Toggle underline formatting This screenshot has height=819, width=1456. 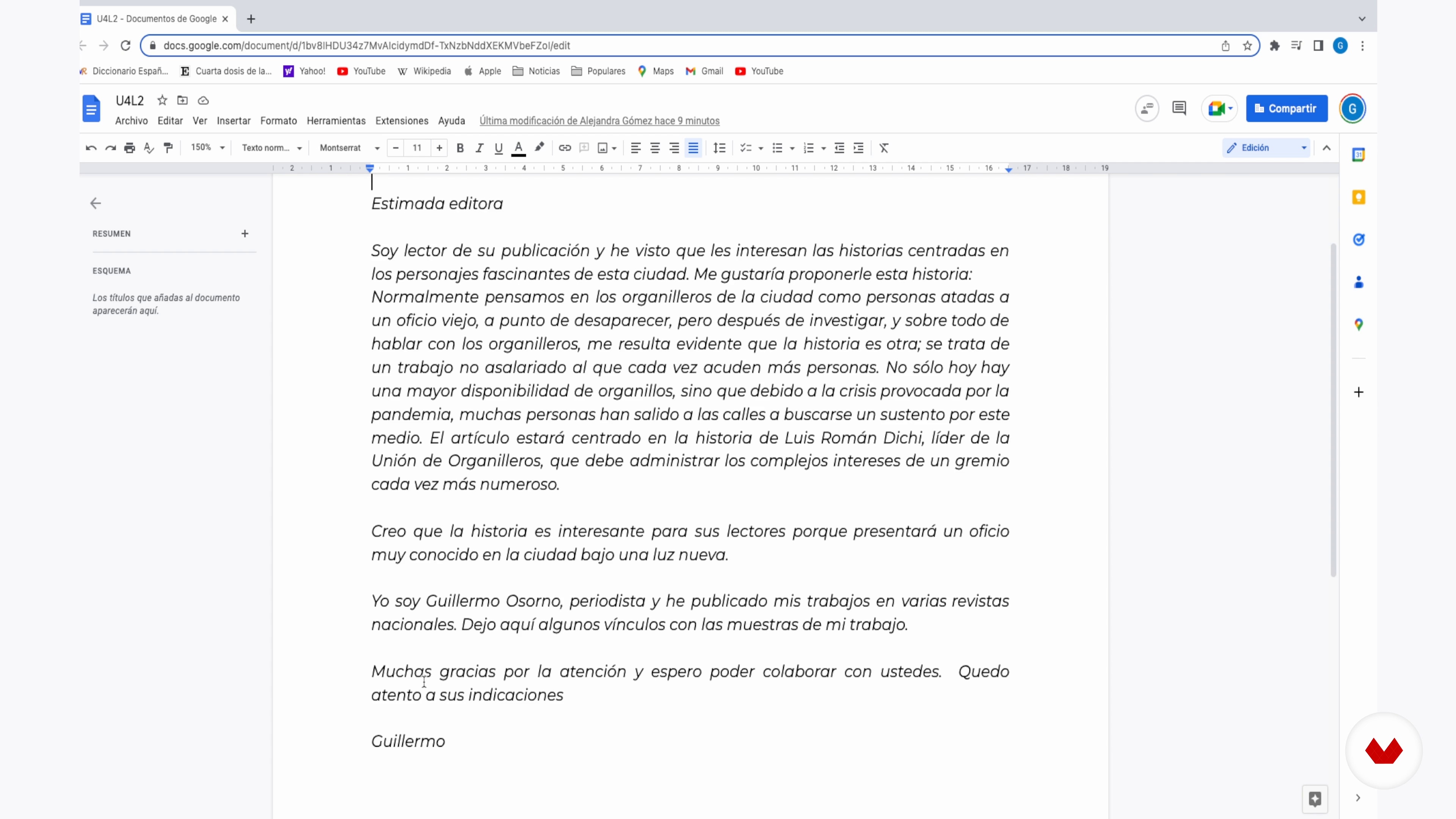point(499,148)
